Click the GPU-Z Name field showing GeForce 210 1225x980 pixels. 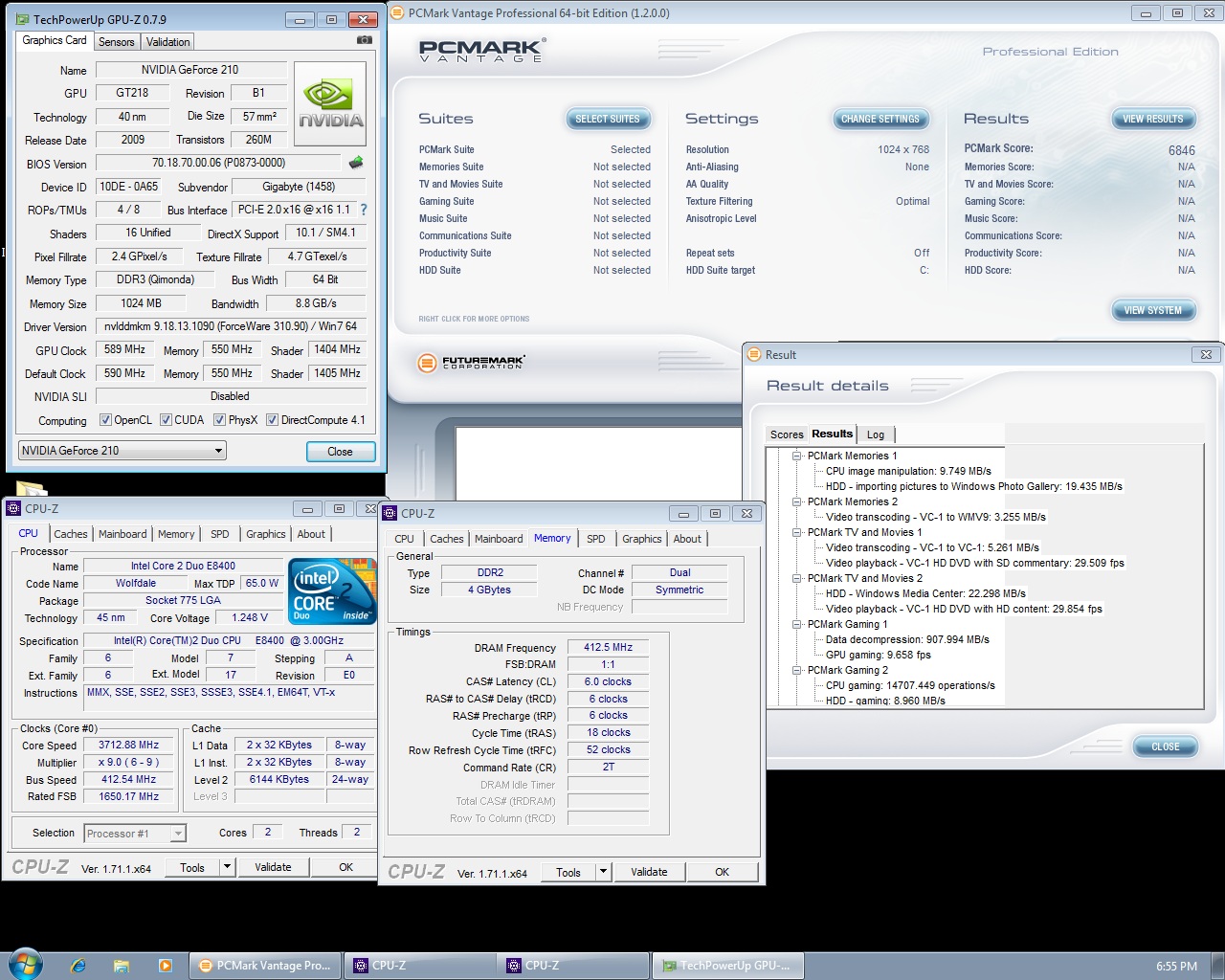point(191,70)
